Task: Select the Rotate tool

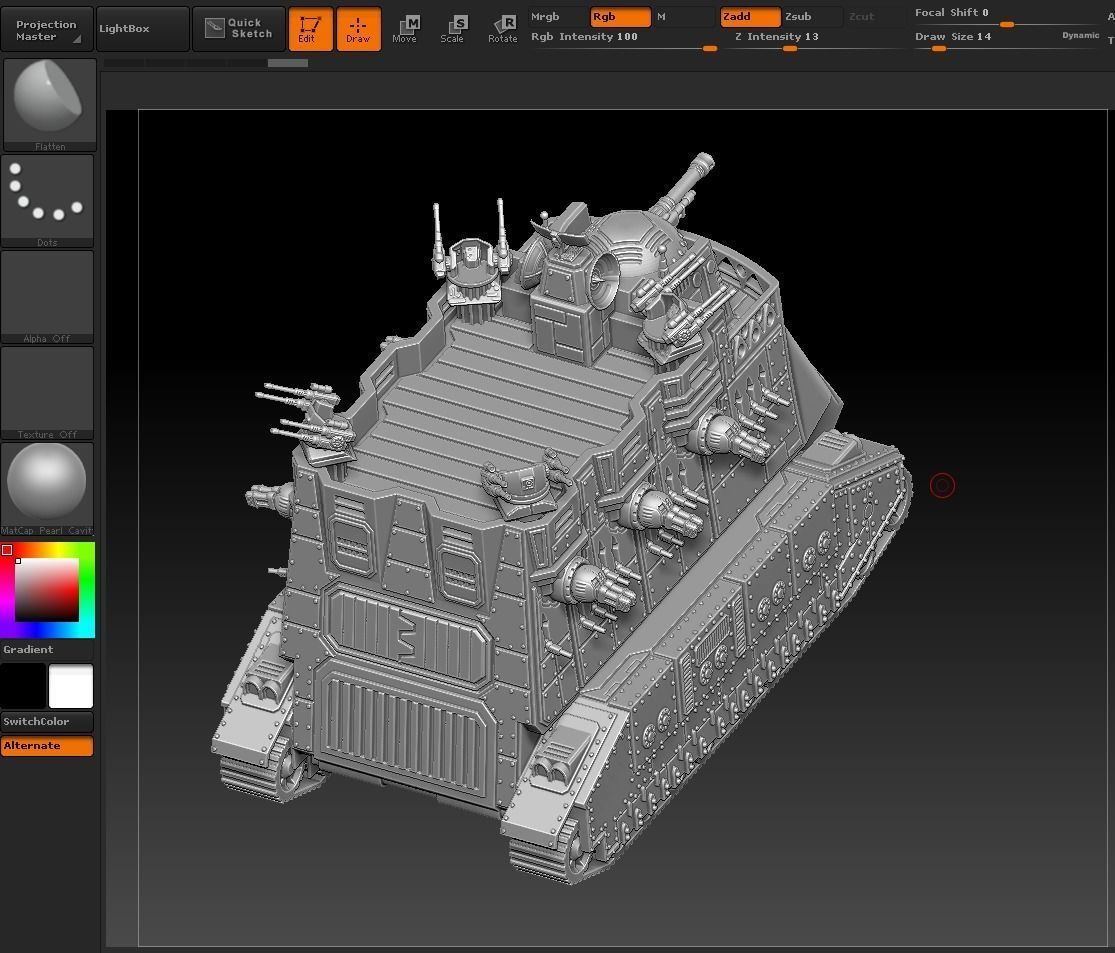Action: click(x=503, y=29)
